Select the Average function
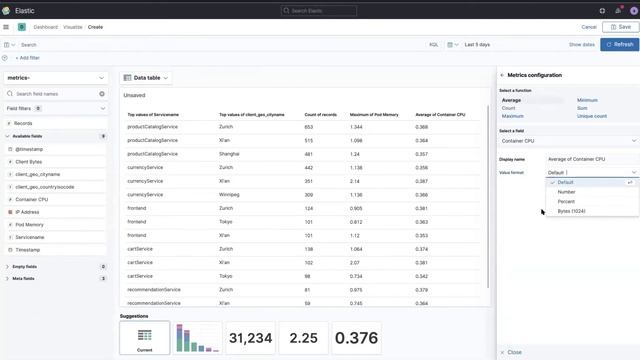The width and height of the screenshot is (640, 360). pyautogui.click(x=511, y=100)
